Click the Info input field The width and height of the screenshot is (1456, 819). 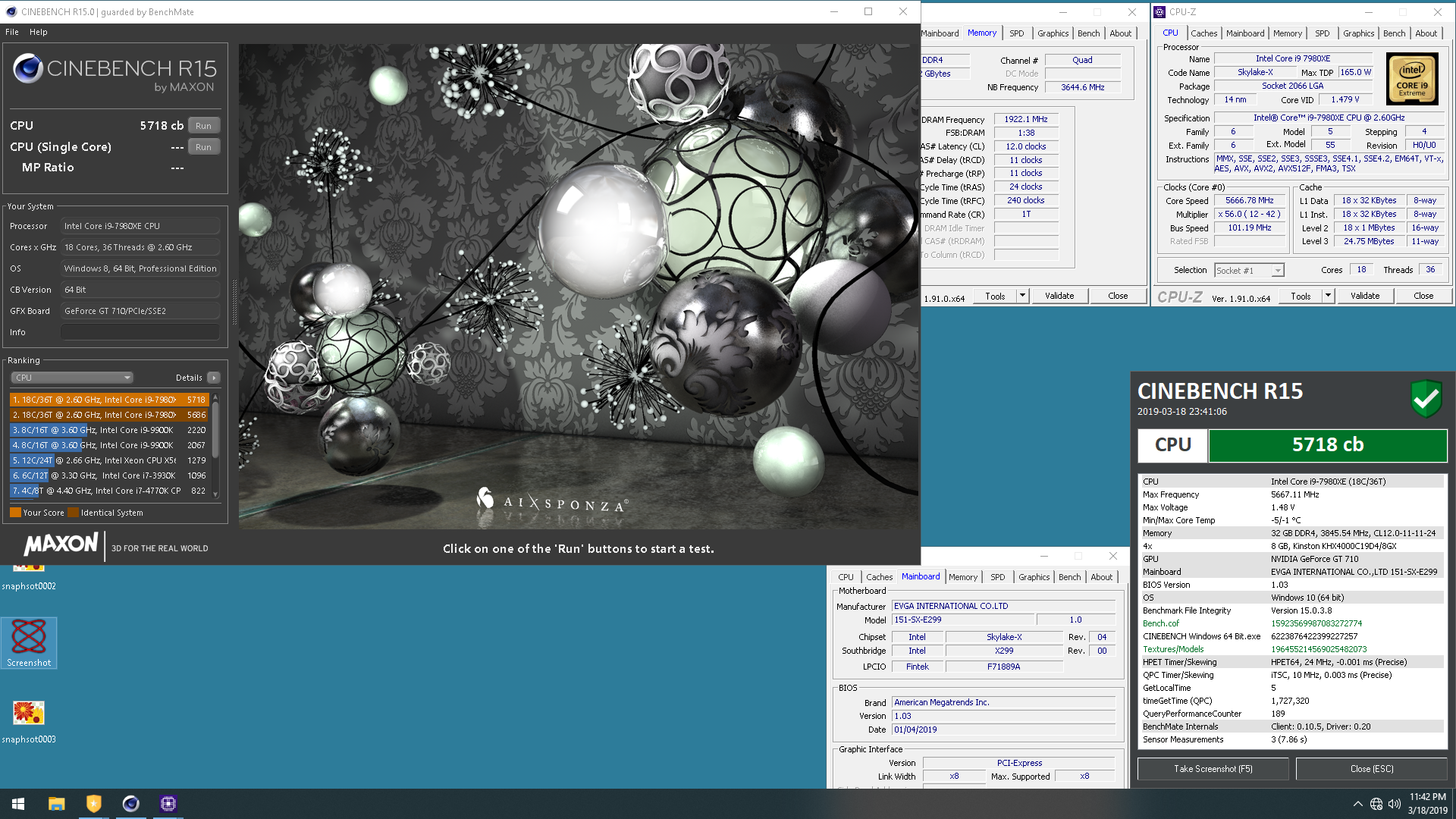click(140, 332)
